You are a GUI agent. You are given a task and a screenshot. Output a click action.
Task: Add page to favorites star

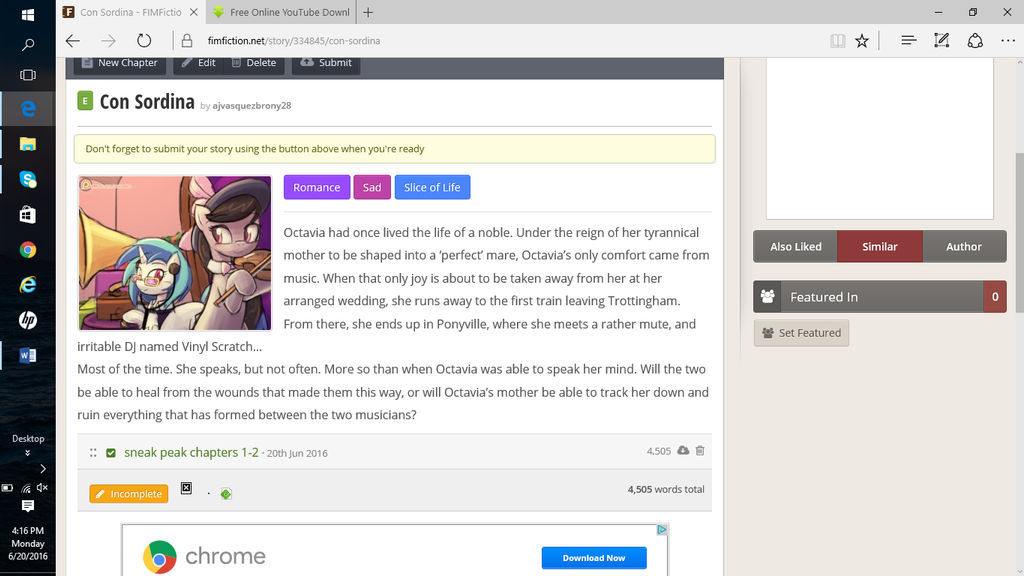pyautogui.click(x=862, y=40)
